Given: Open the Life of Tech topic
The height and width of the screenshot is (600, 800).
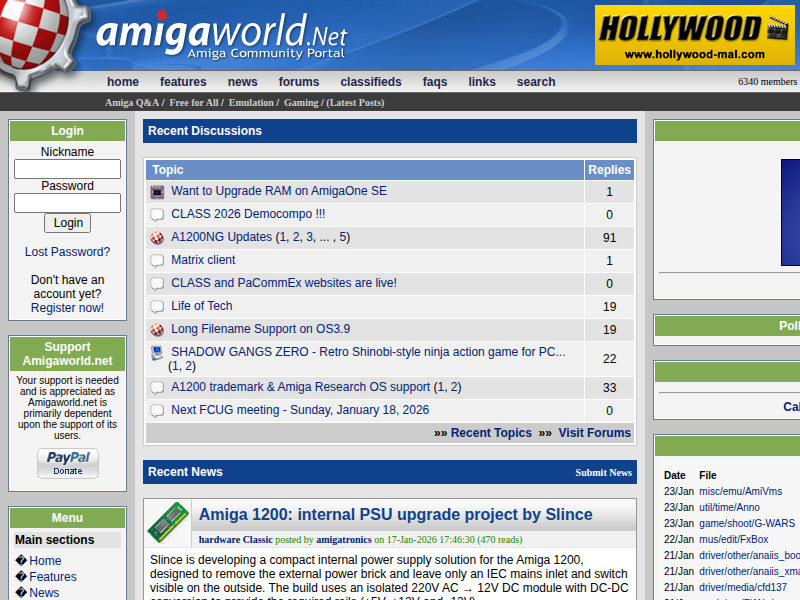Looking at the screenshot, I should point(202,306).
